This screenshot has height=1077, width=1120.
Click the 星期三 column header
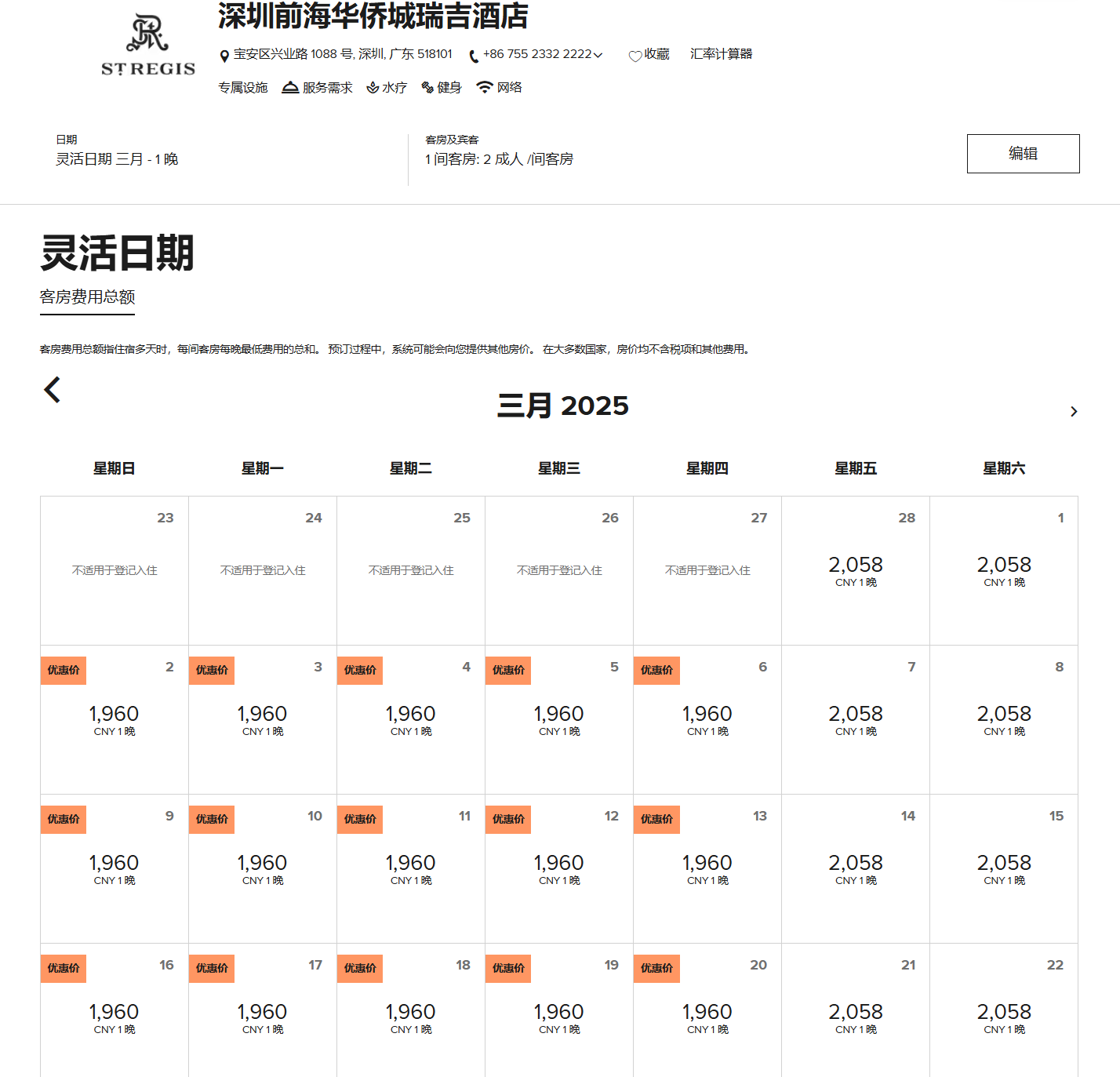pyautogui.click(x=559, y=468)
